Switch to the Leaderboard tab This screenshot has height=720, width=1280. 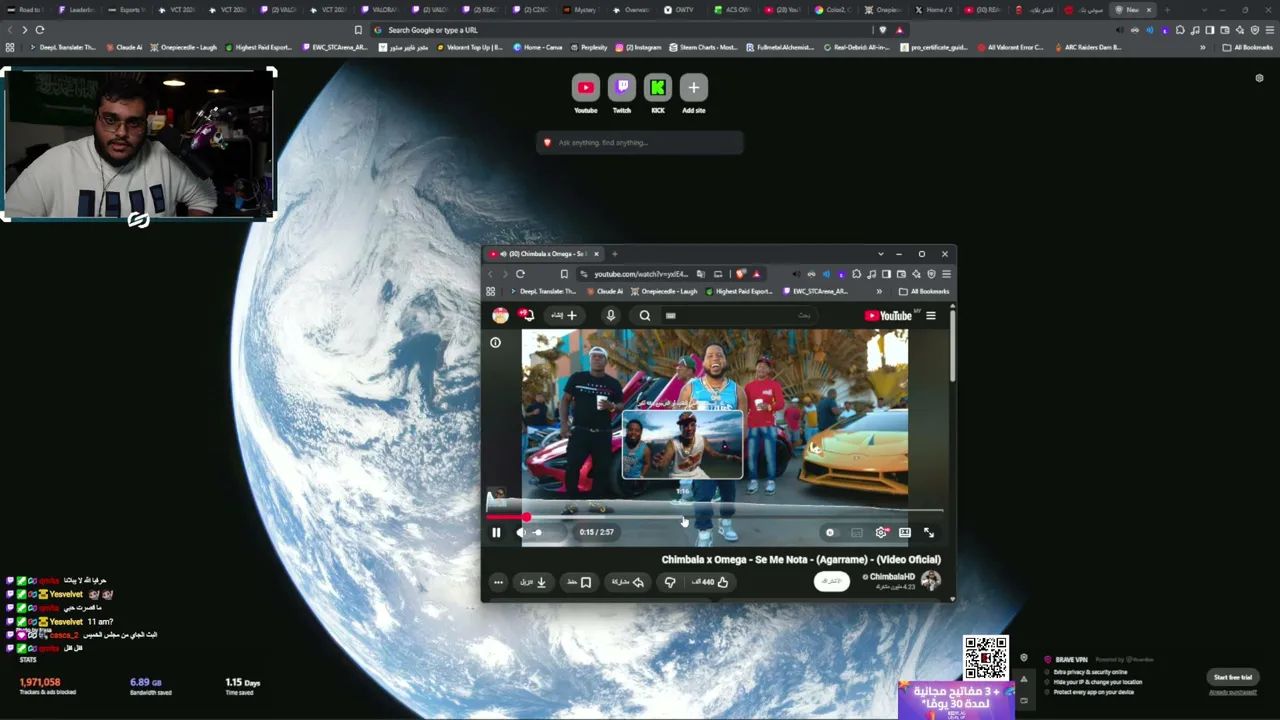coord(78,10)
